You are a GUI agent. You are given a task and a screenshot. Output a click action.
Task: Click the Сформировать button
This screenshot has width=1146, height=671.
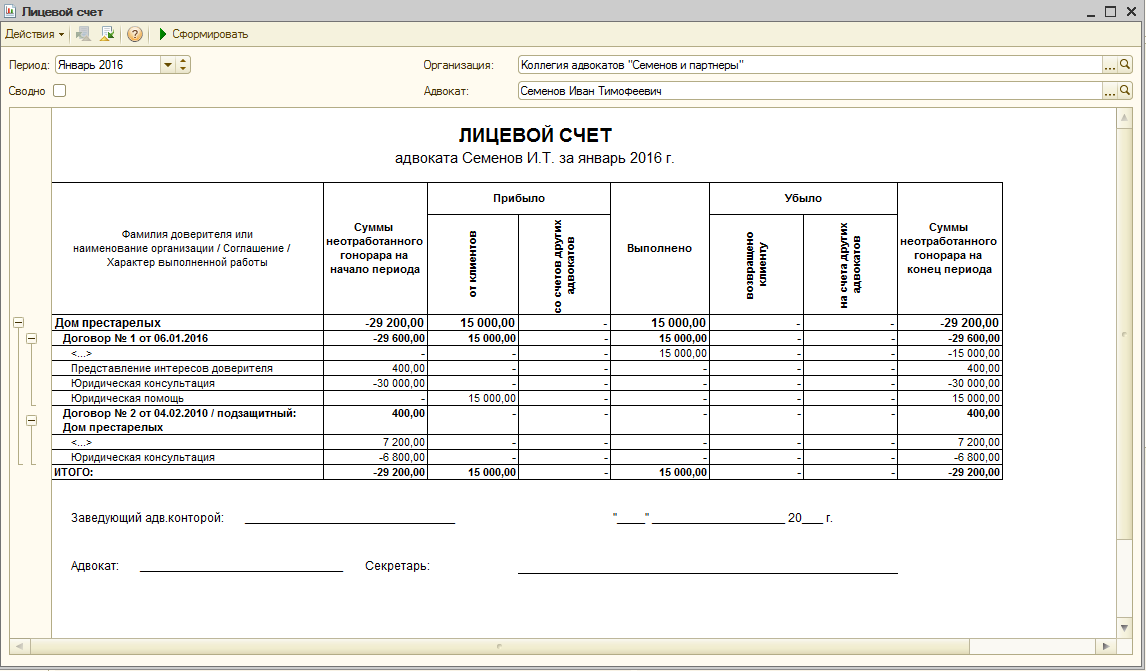(204, 34)
